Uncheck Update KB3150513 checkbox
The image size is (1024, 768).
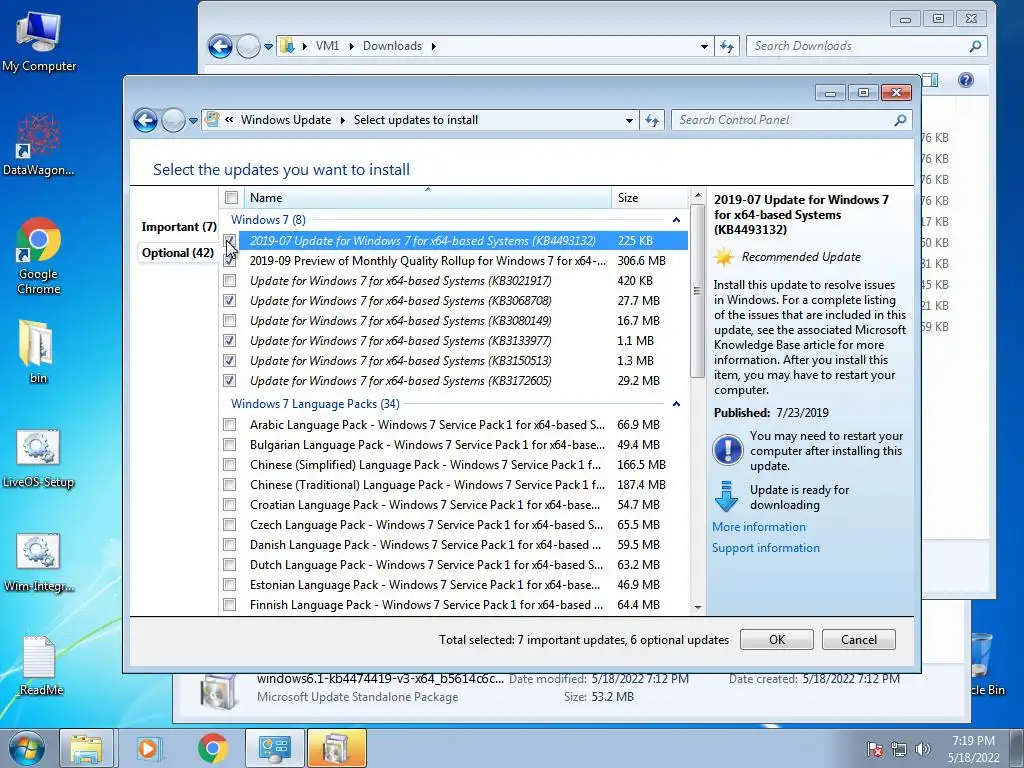point(229,360)
